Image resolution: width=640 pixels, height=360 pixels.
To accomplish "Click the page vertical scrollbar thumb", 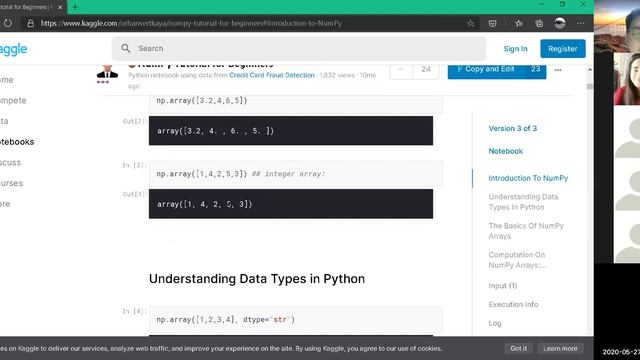I will click(x=590, y=86).
